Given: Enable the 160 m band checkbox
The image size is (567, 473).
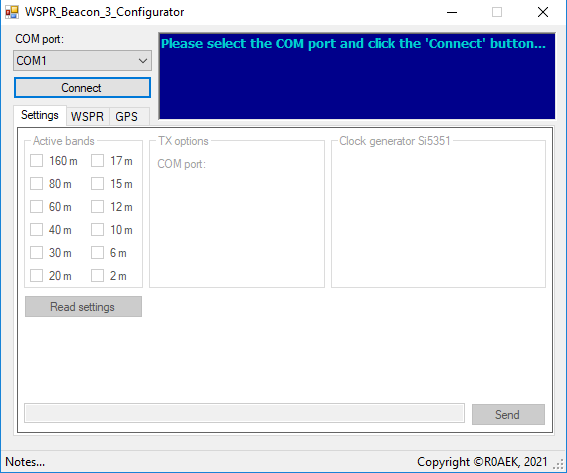Looking at the screenshot, I should pyautogui.click(x=37, y=161).
